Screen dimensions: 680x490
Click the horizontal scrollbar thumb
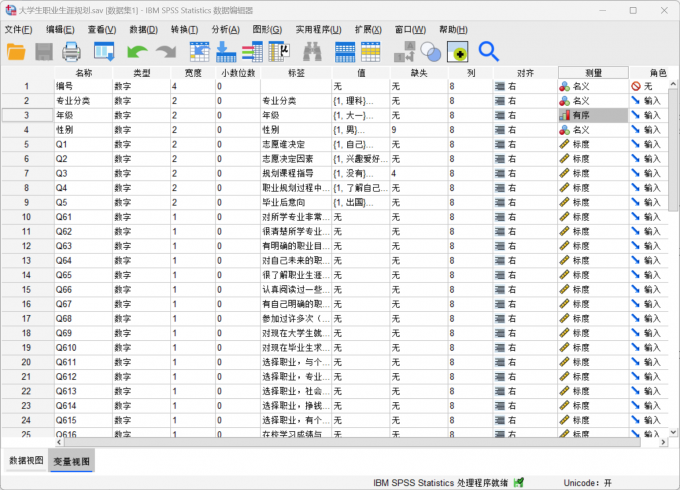point(353,442)
